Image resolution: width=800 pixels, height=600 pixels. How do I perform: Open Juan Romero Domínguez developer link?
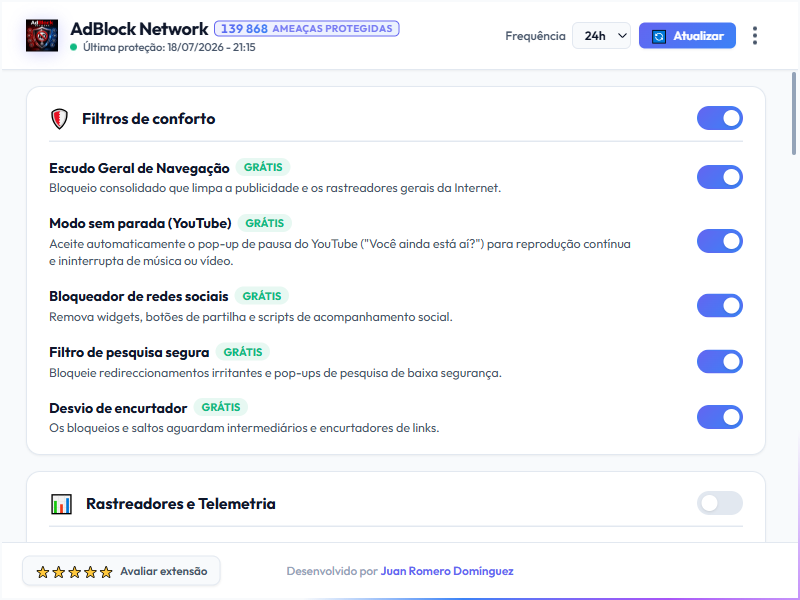point(447,571)
